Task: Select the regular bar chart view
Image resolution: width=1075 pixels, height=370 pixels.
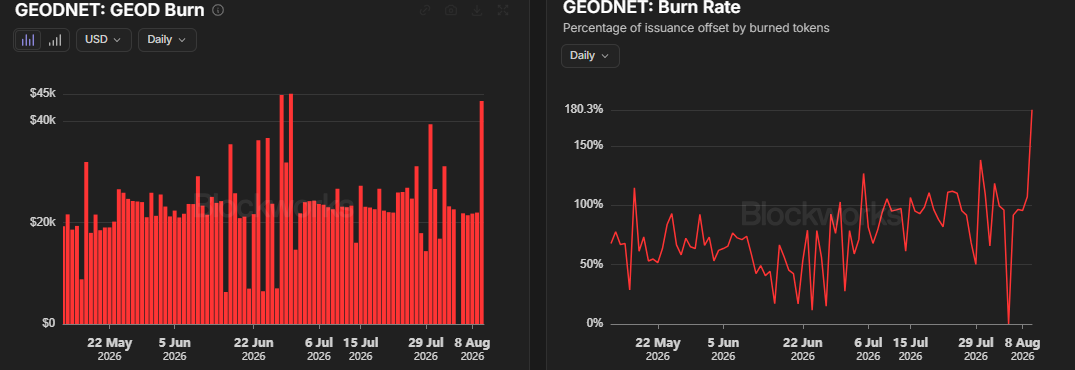Action: [x=28, y=40]
